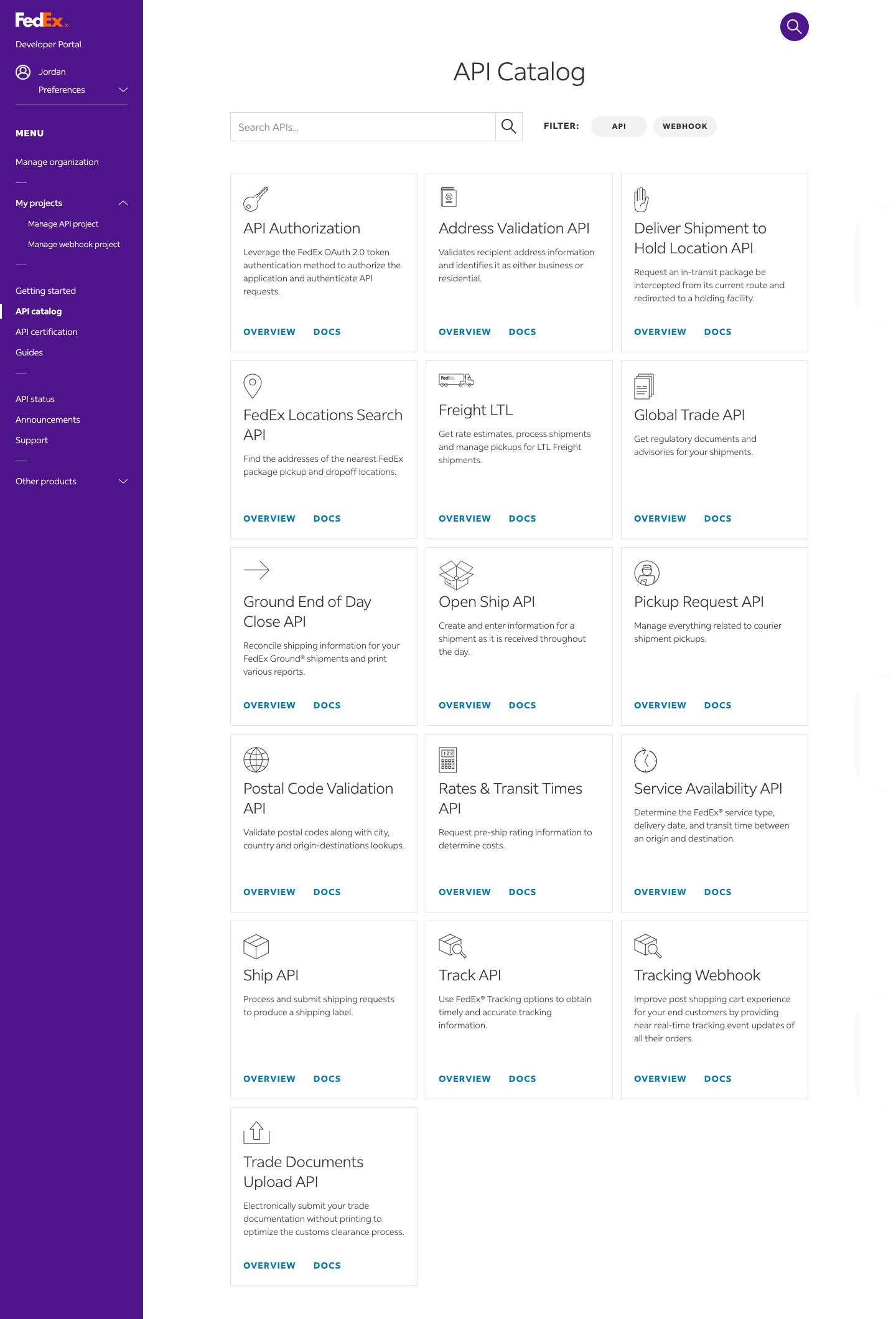Open API Authorization OVERVIEW link
Screen dimensions: 896x1319
[269, 332]
